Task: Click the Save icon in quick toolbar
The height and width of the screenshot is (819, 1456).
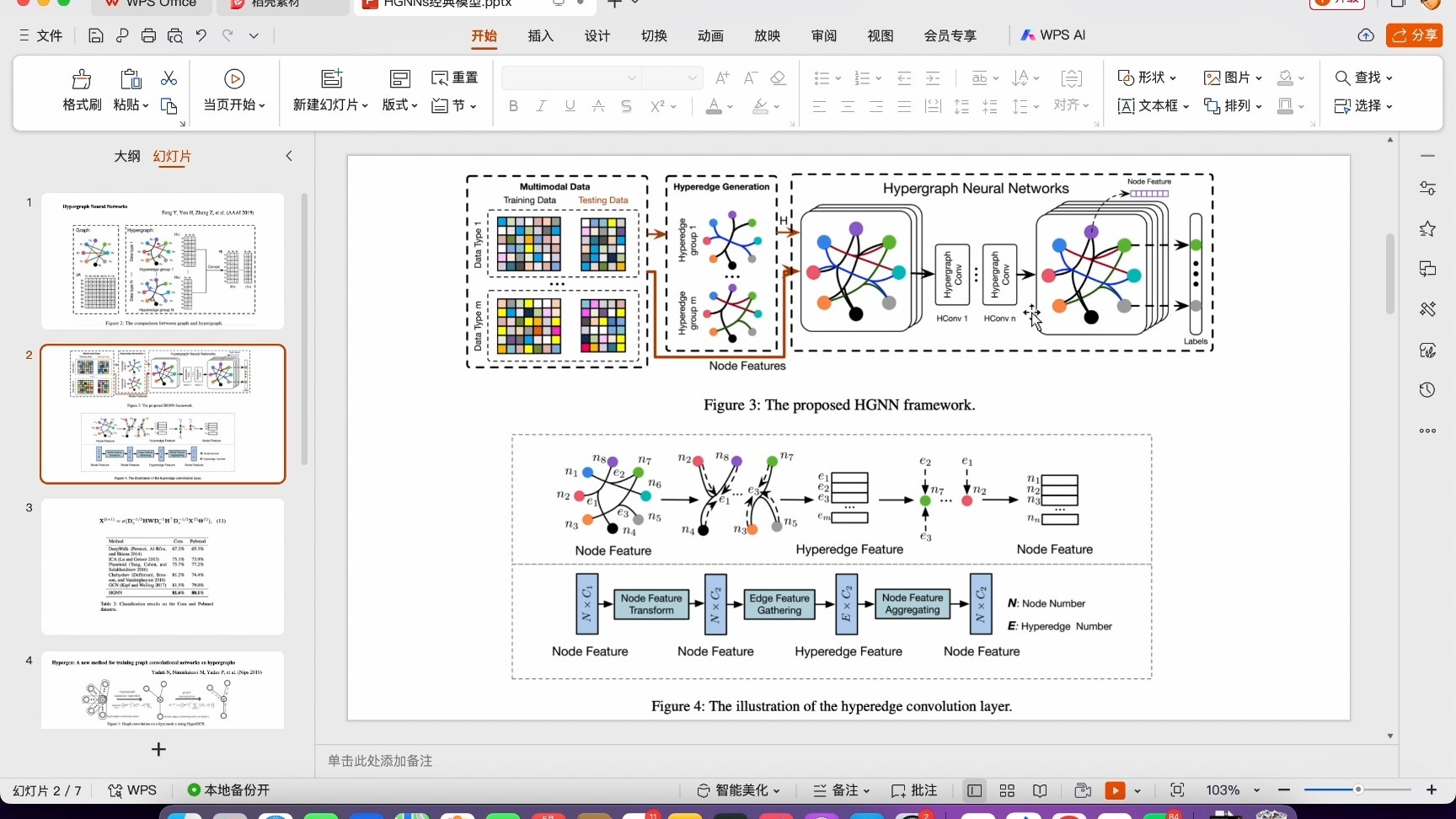Action: tap(96, 35)
